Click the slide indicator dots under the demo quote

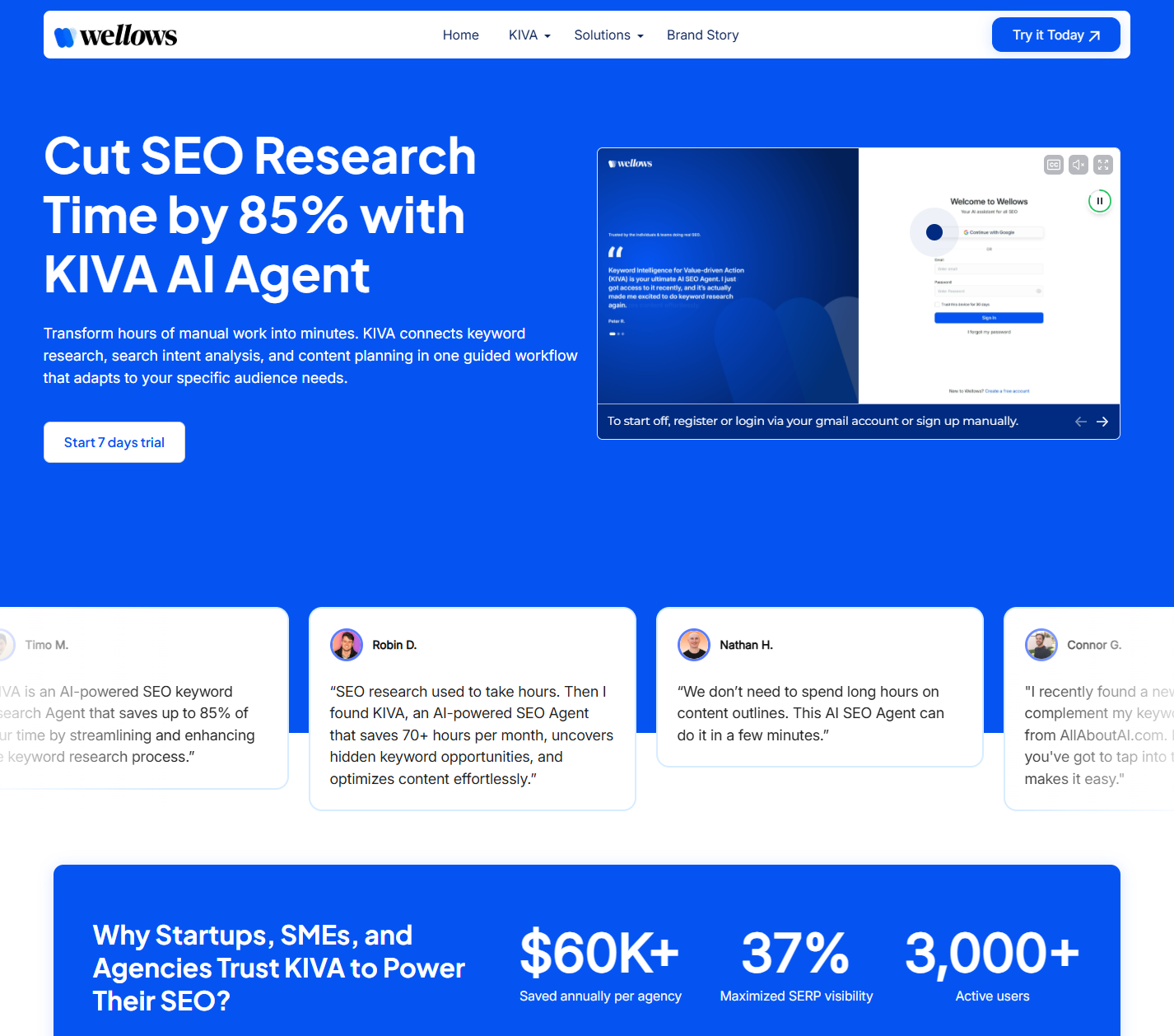click(617, 334)
